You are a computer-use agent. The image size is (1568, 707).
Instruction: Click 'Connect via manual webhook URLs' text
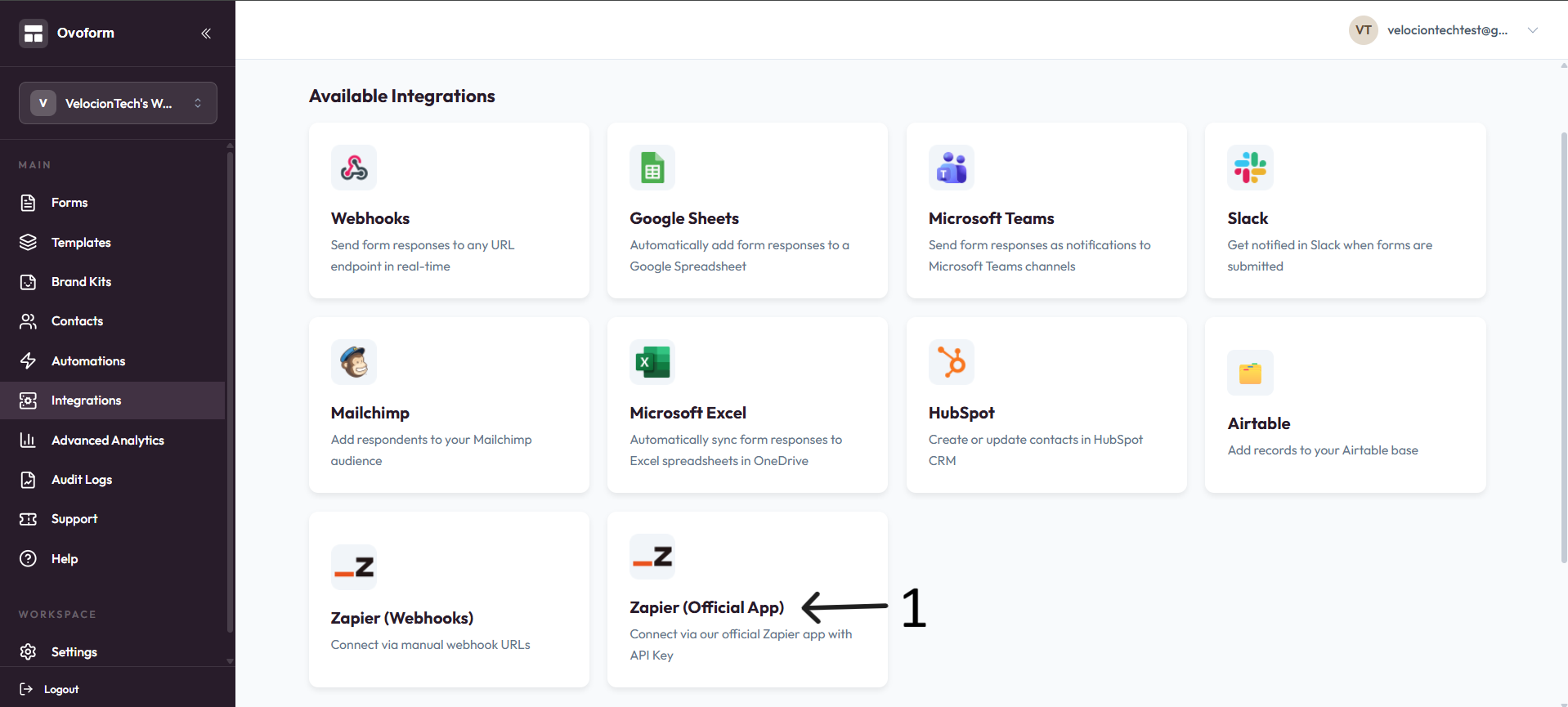coord(431,645)
